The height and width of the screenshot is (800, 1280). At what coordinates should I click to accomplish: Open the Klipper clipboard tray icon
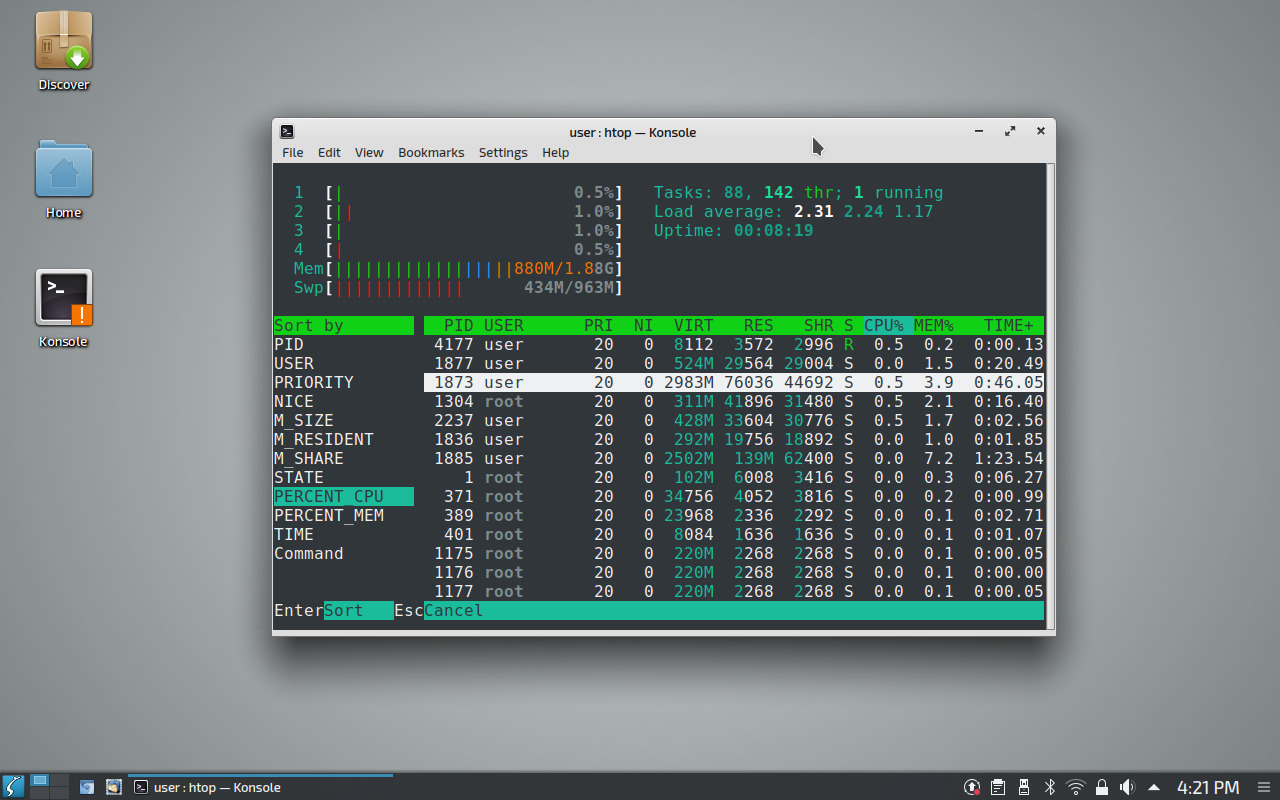coord(997,787)
